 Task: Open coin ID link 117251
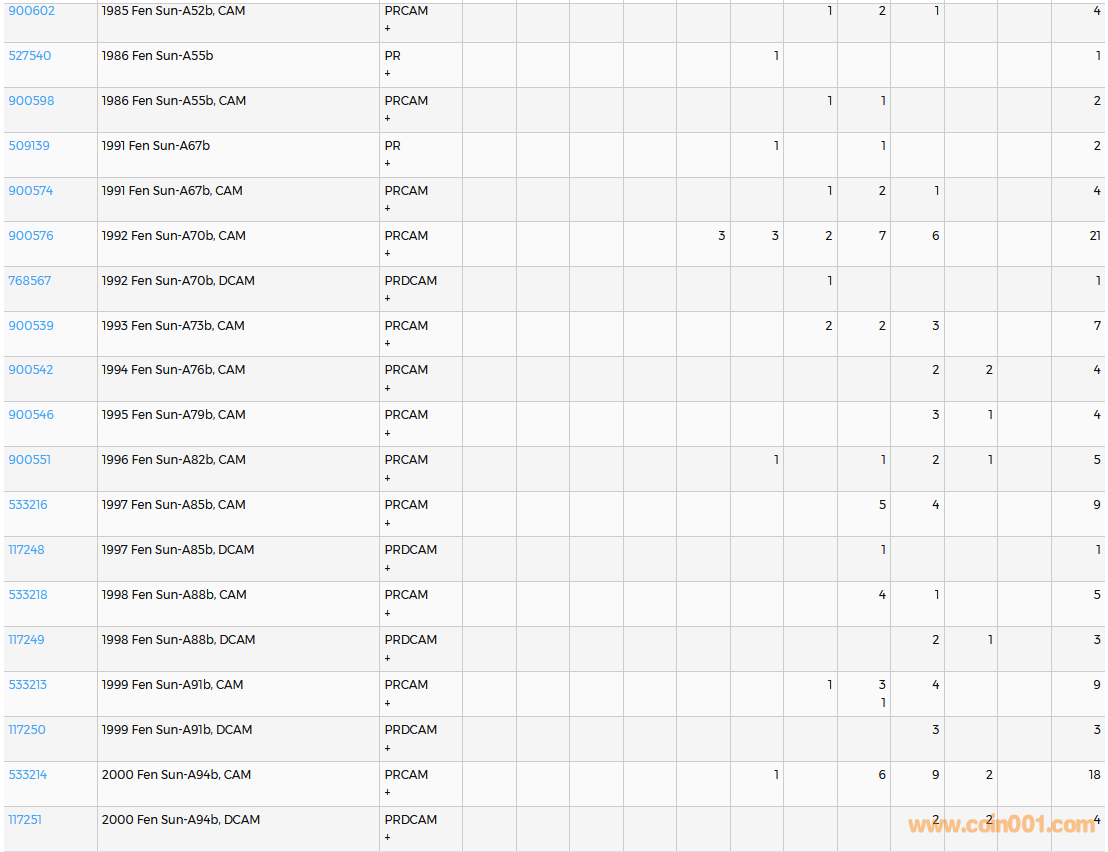click(25, 820)
